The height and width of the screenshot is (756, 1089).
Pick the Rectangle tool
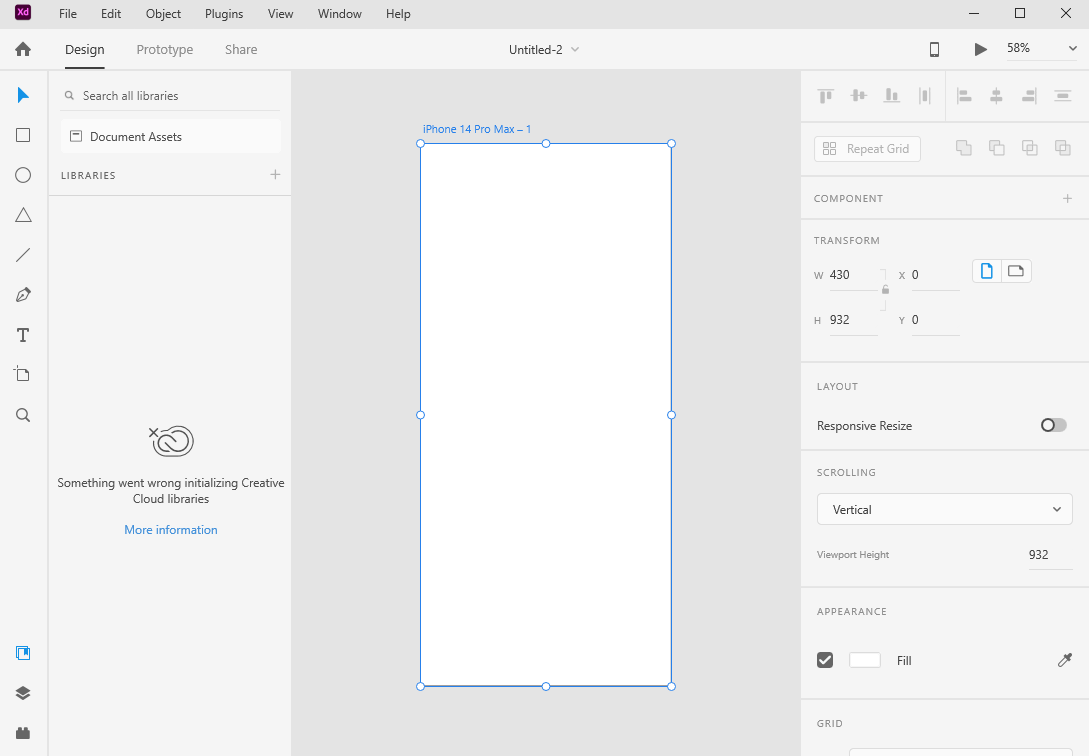(23, 135)
